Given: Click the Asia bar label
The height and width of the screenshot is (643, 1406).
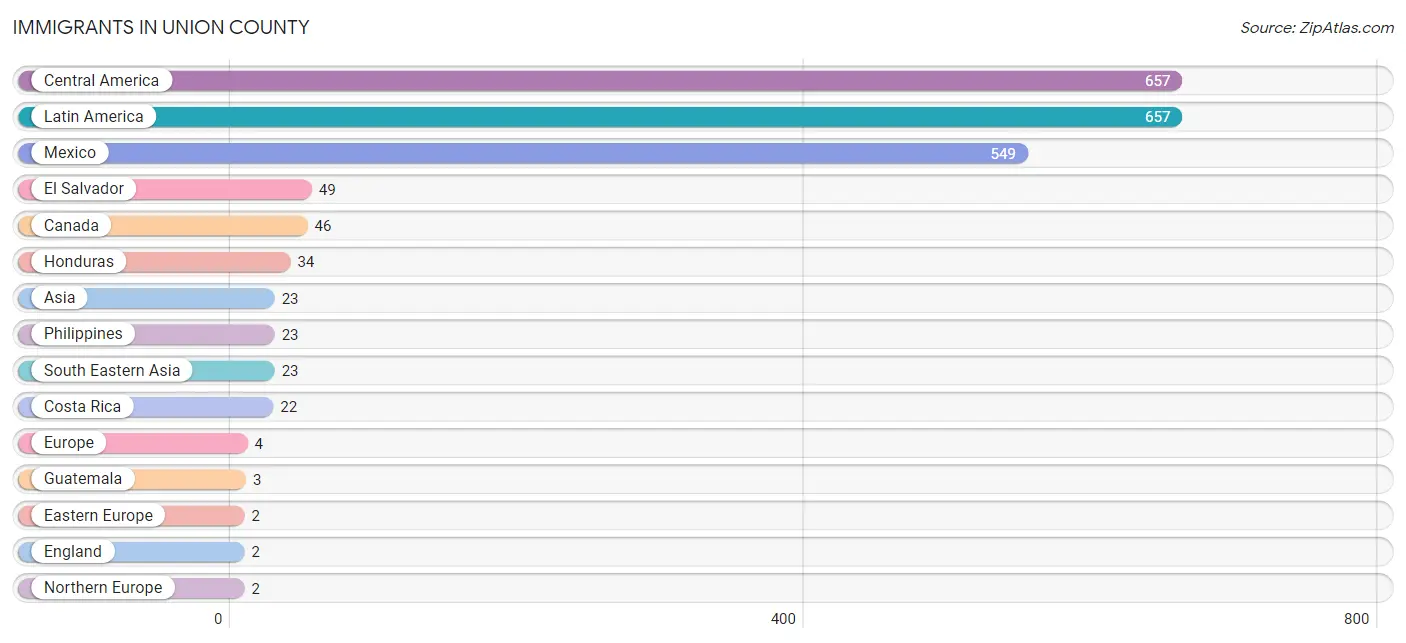Looking at the screenshot, I should click(60, 298).
